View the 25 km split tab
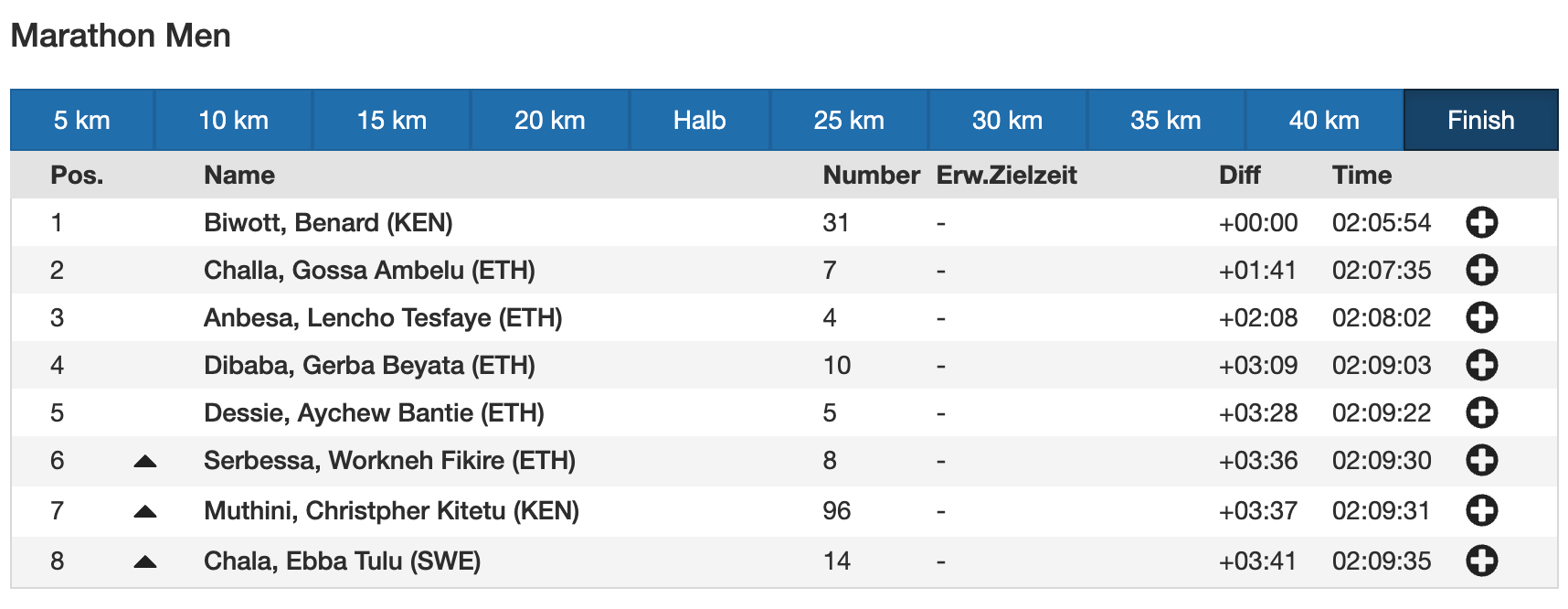Viewport: 1568px width, 609px height. pyautogui.click(x=849, y=120)
